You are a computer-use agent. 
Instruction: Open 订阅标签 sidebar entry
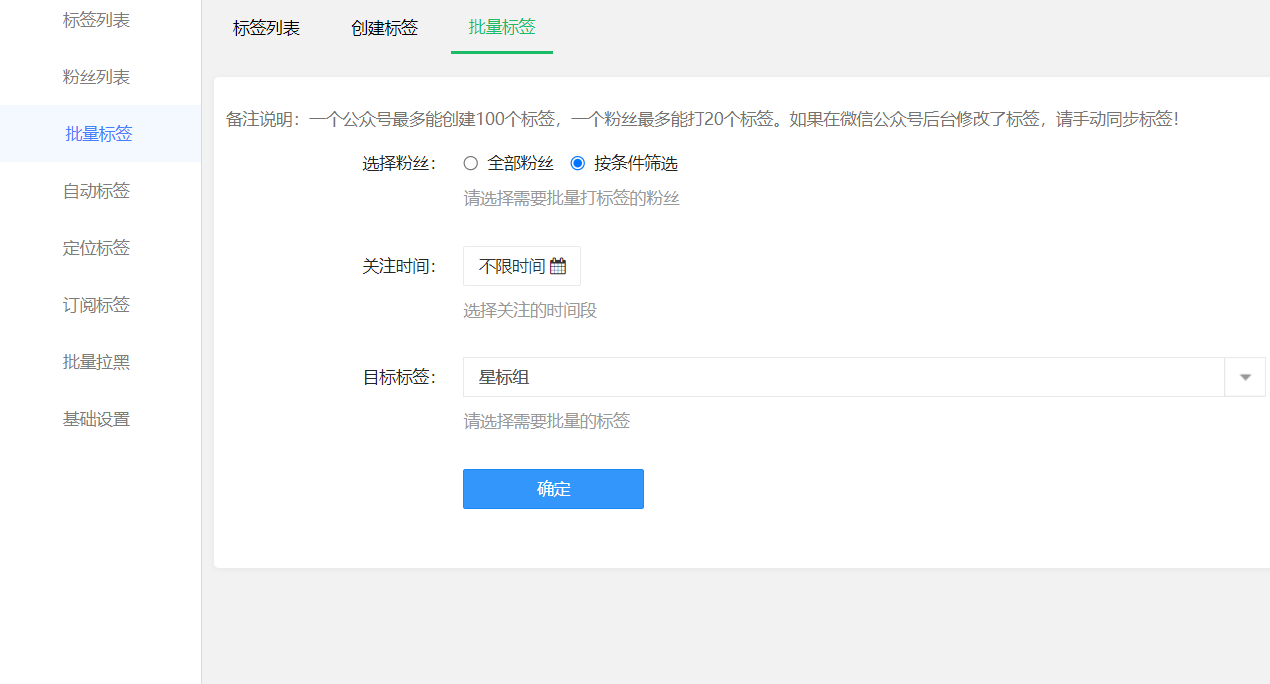[x=97, y=305]
